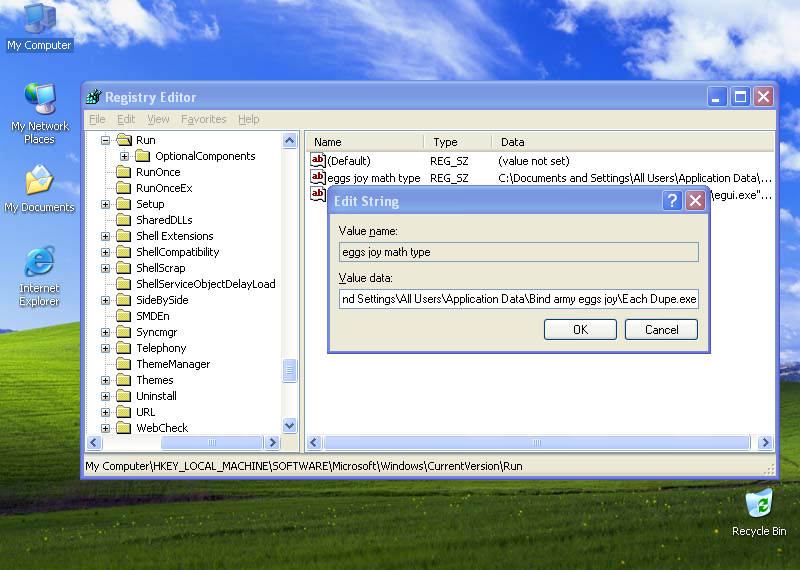Select the Telephony tree item
The height and width of the screenshot is (570, 800).
click(161, 348)
